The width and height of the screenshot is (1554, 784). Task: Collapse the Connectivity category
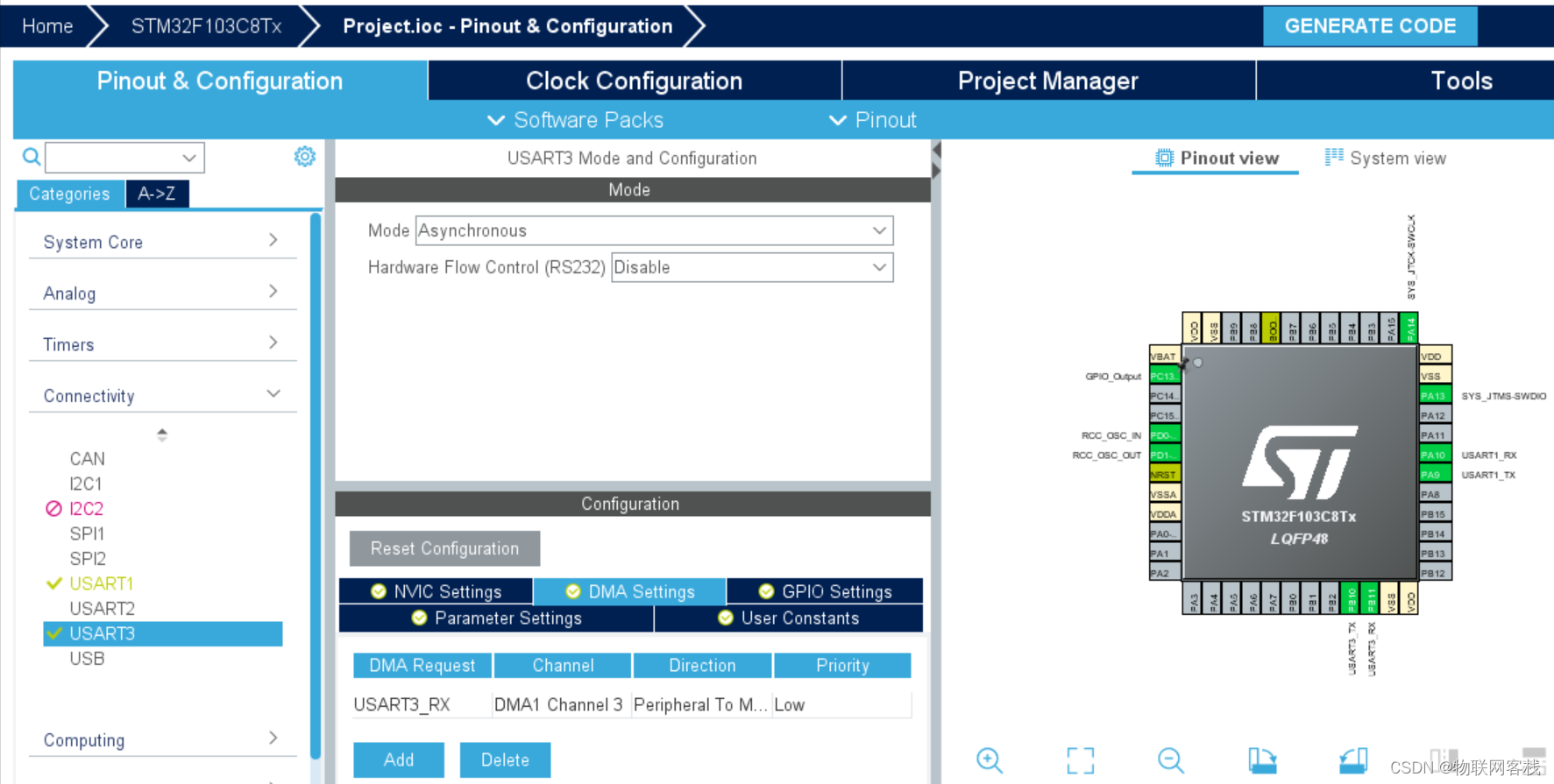[163, 395]
